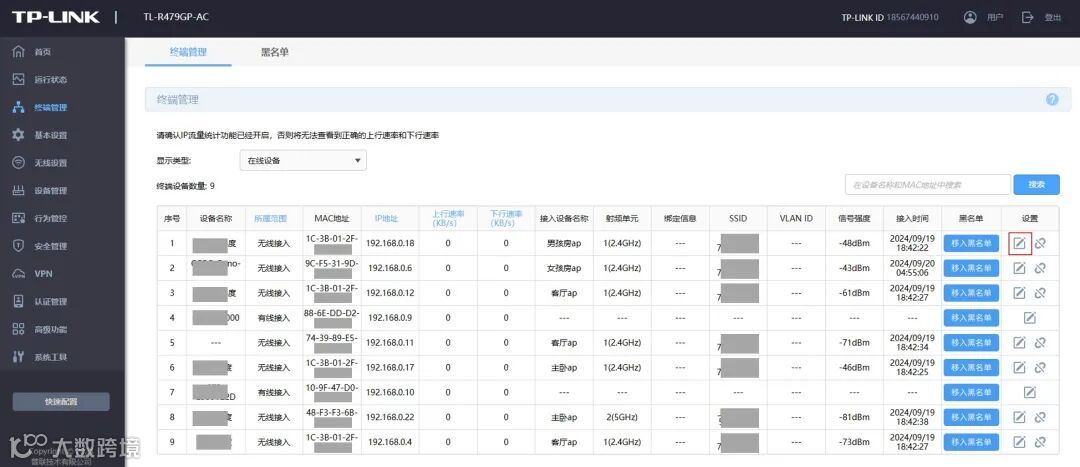1080x467 pixels.
Task: Open the help question mark icon
Action: [x=1052, y=99]
